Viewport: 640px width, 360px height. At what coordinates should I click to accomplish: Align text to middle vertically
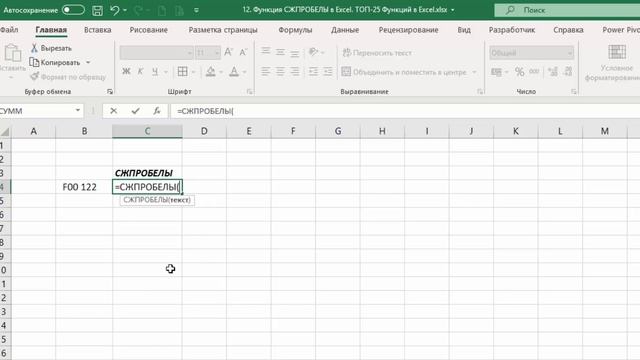pyautogui.click(x=280, y=52)
